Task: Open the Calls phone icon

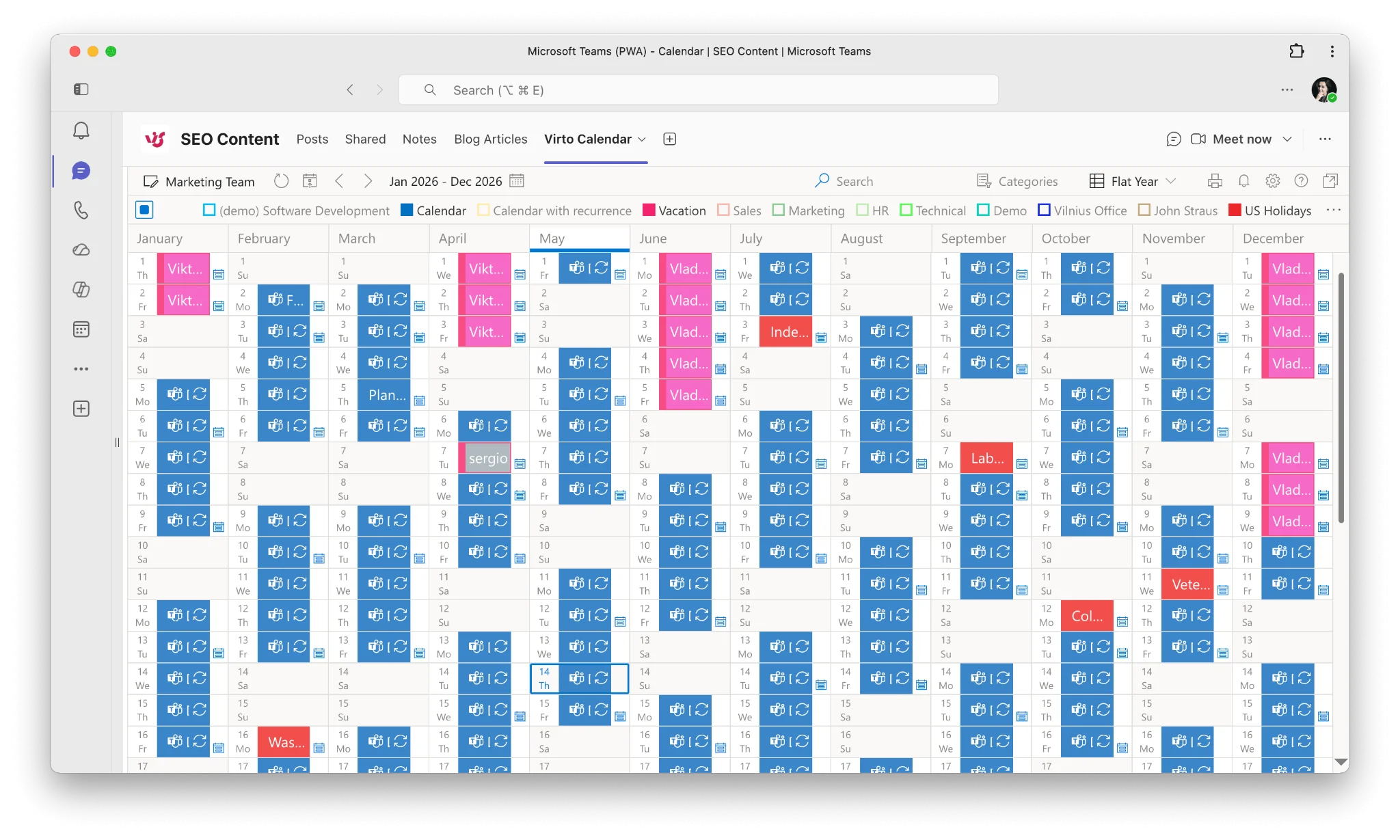Action: tap(81, 210)
